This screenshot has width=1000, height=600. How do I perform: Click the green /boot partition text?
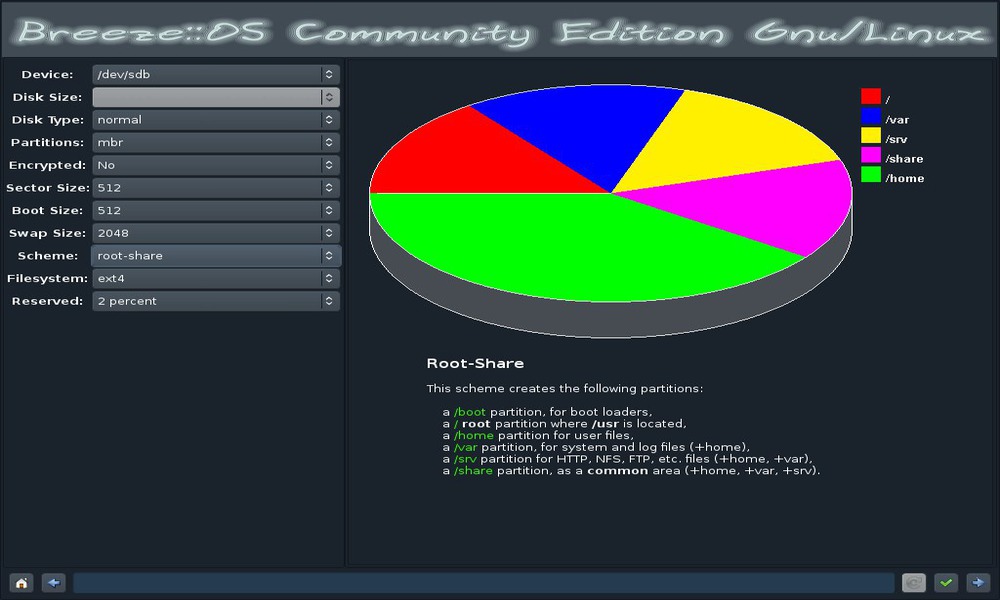[470, 412]
